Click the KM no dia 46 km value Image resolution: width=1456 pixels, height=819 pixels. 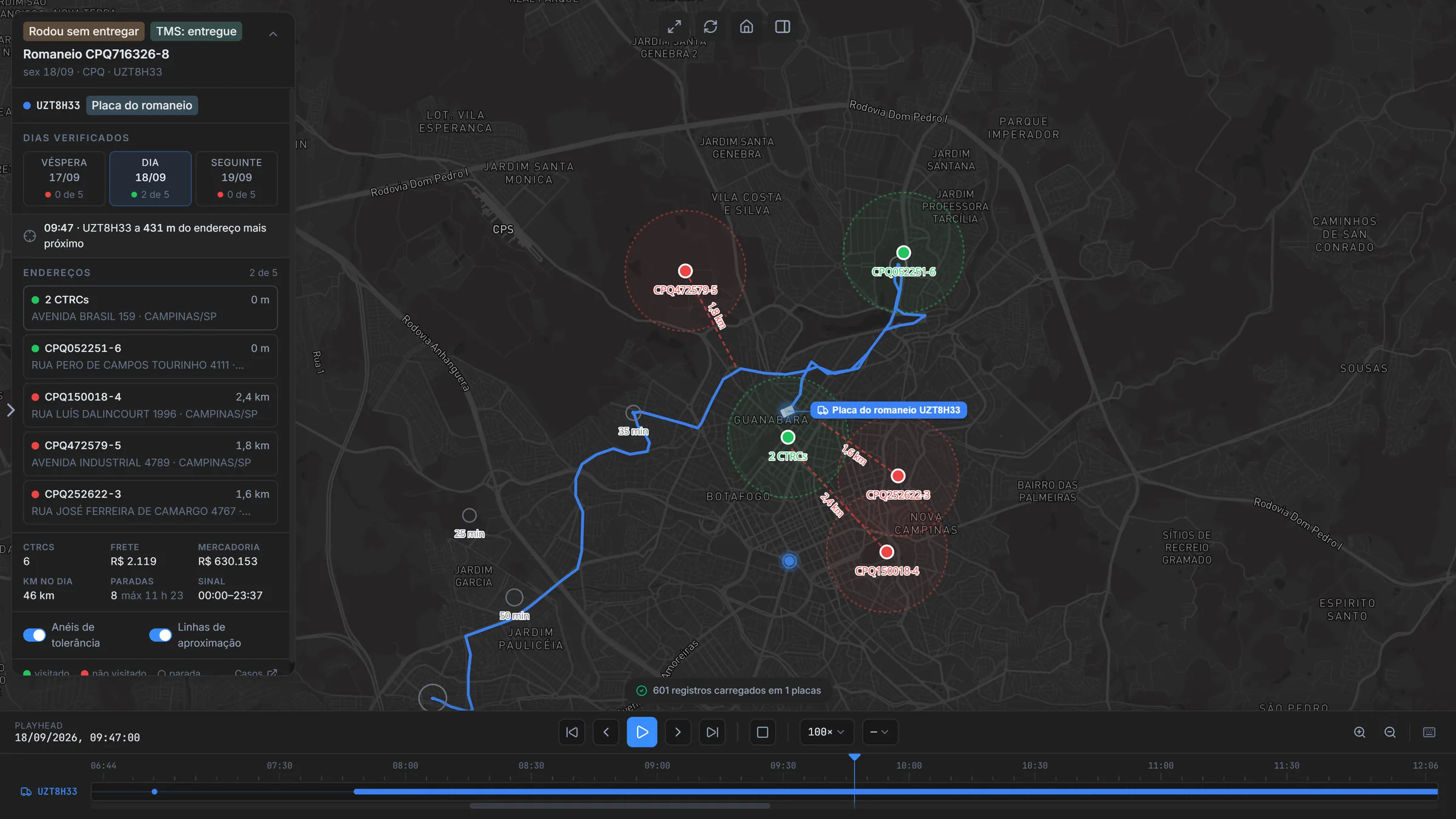39,596
